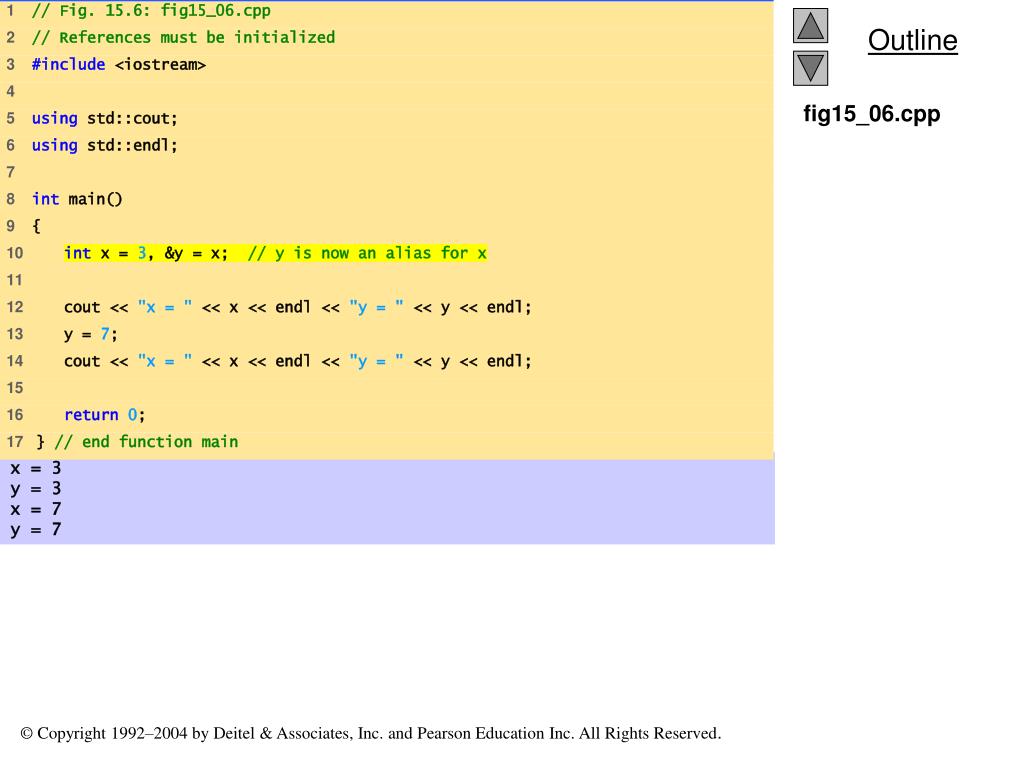The width and height of the screenshot is (1024, 768).
Task: Click the '#include <iostream>' line
Action: click(x=119, y=65)
